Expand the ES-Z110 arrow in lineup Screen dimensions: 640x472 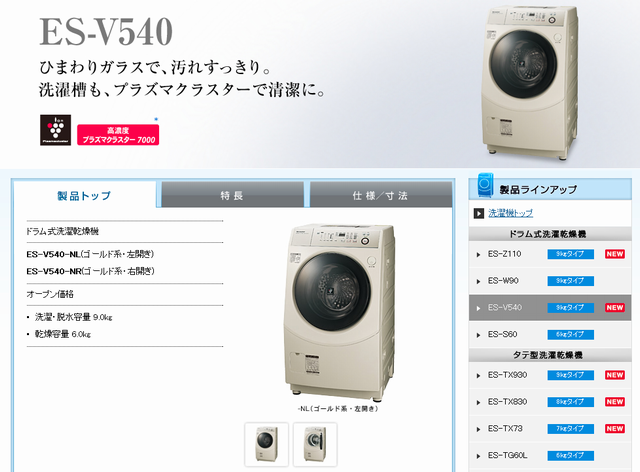(x=478, y=255)
